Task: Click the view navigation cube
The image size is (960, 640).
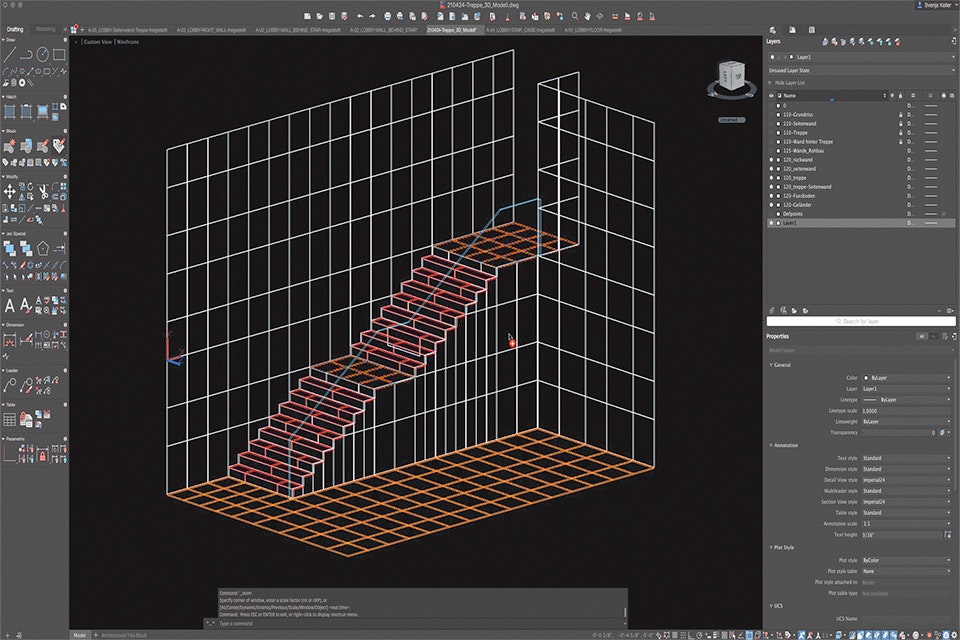Action: point(732,77)
